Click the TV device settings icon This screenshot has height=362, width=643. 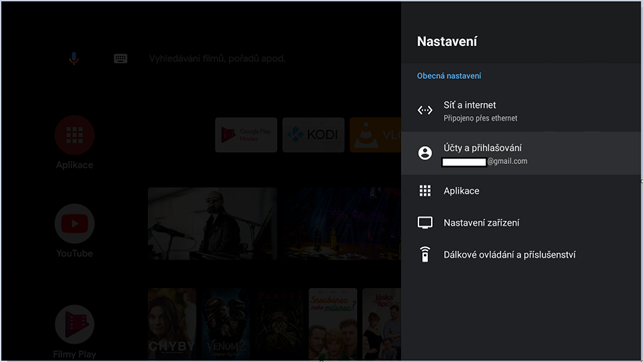click(x=425, y=223)
